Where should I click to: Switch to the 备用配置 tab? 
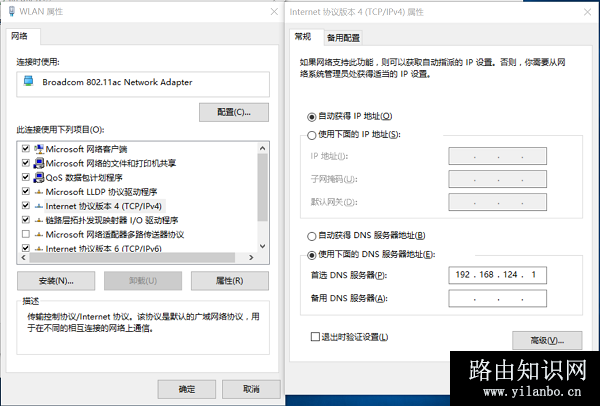pos(343,38)
